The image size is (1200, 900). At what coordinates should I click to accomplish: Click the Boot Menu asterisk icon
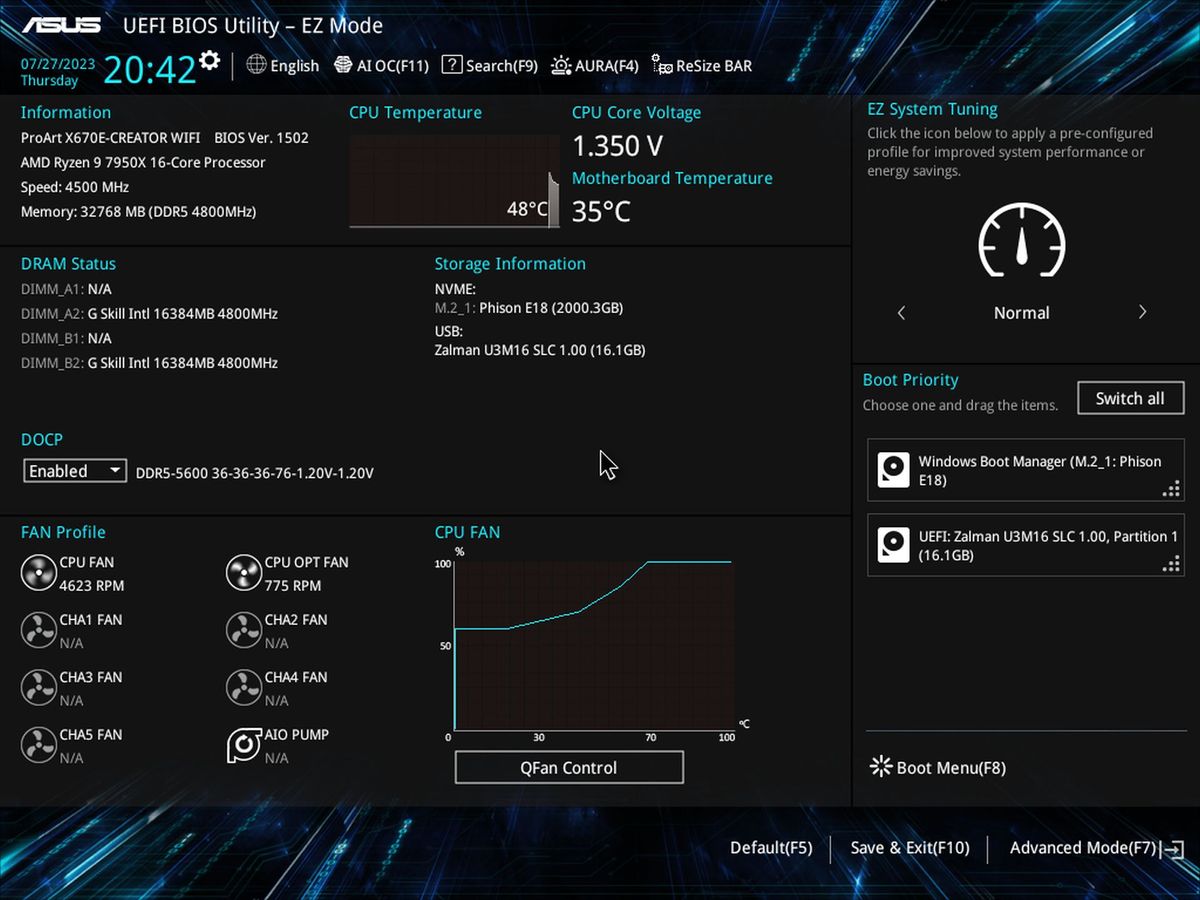(x=880, y=767)
